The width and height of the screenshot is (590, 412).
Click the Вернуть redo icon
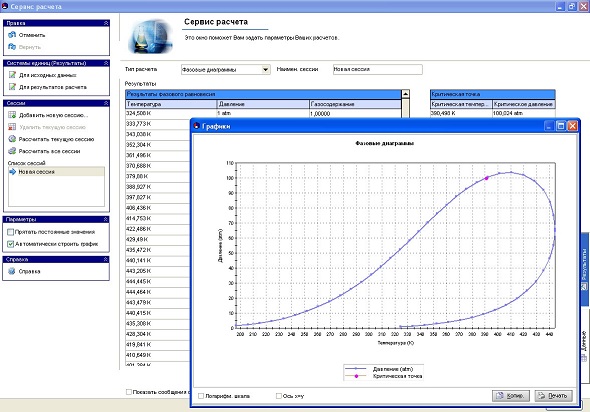[12, 47]
